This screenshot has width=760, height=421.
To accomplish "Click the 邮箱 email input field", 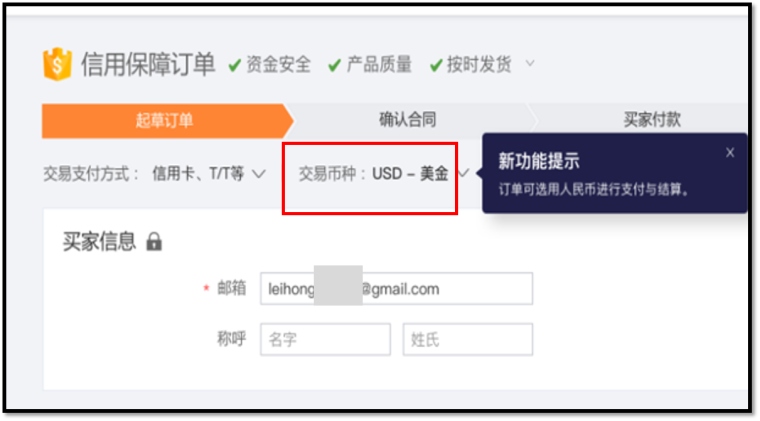I will [396, 289].
